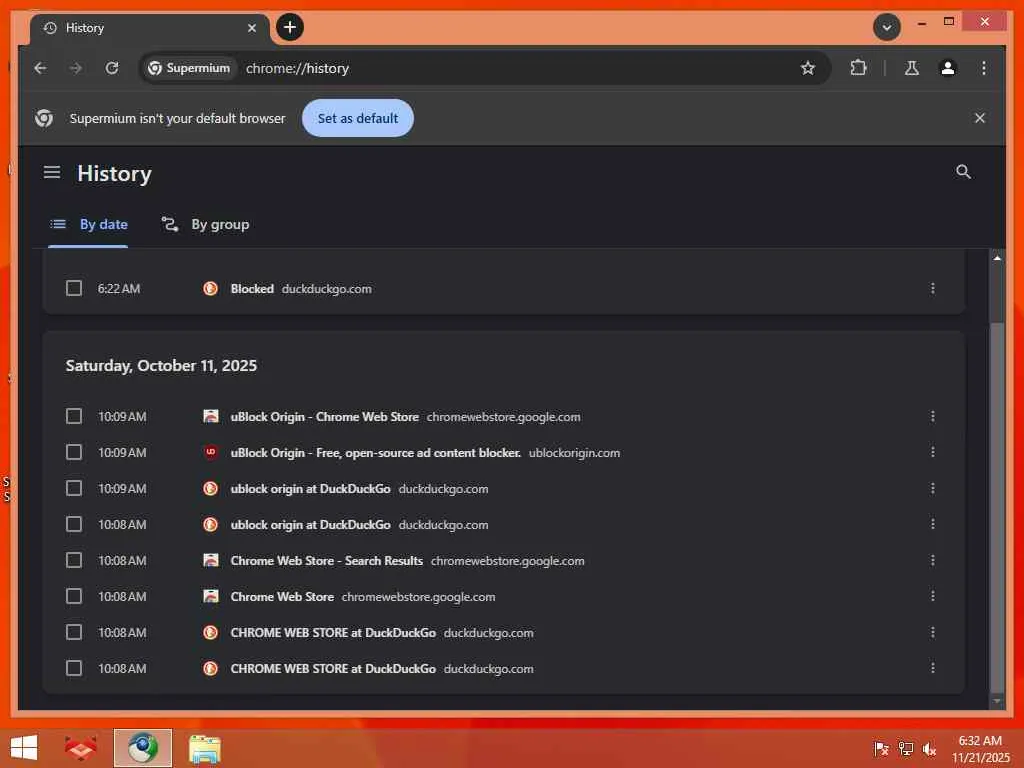
Task: Open the red app icon on taskbar
Action: point(80,748)
